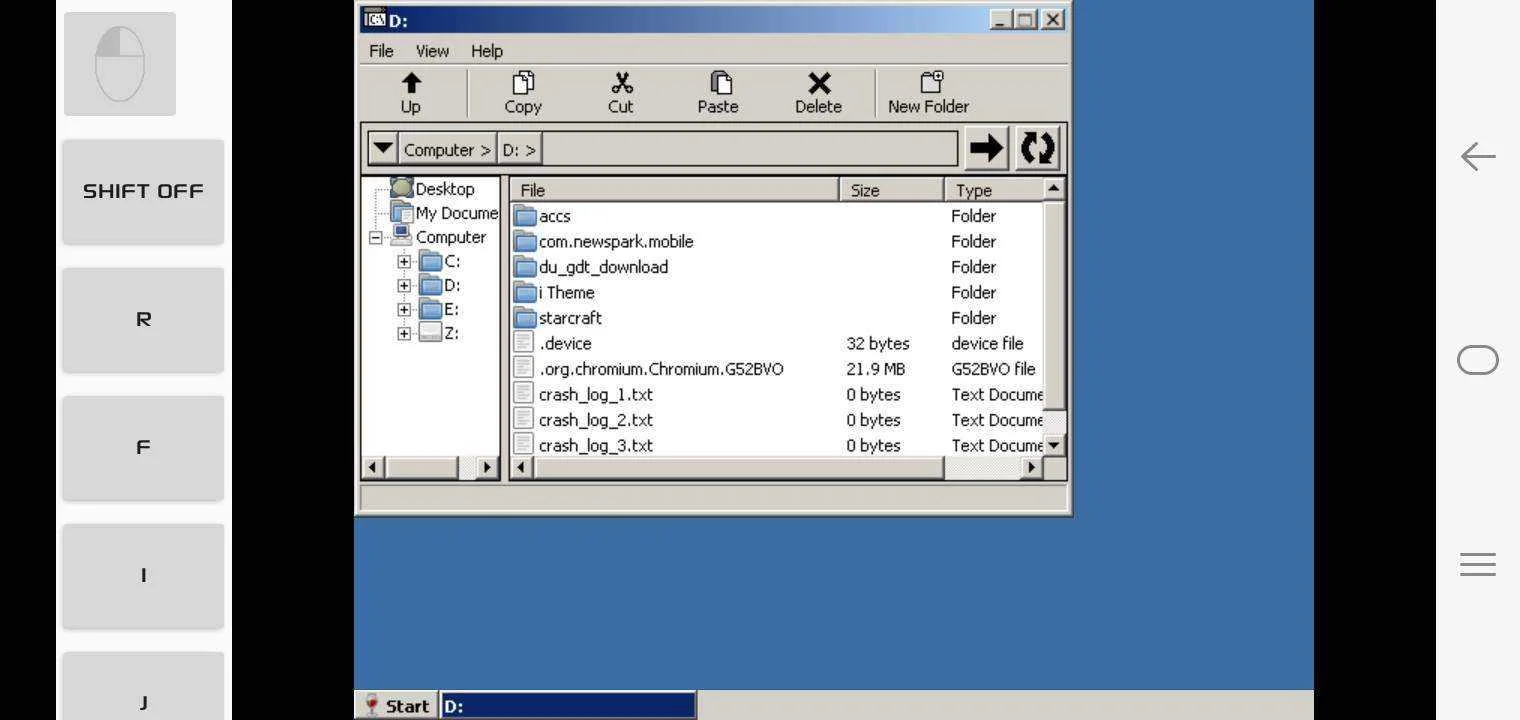Create a New Folder via toolbar
This screenshot has height=720, width=1520.
click(929, 93)
